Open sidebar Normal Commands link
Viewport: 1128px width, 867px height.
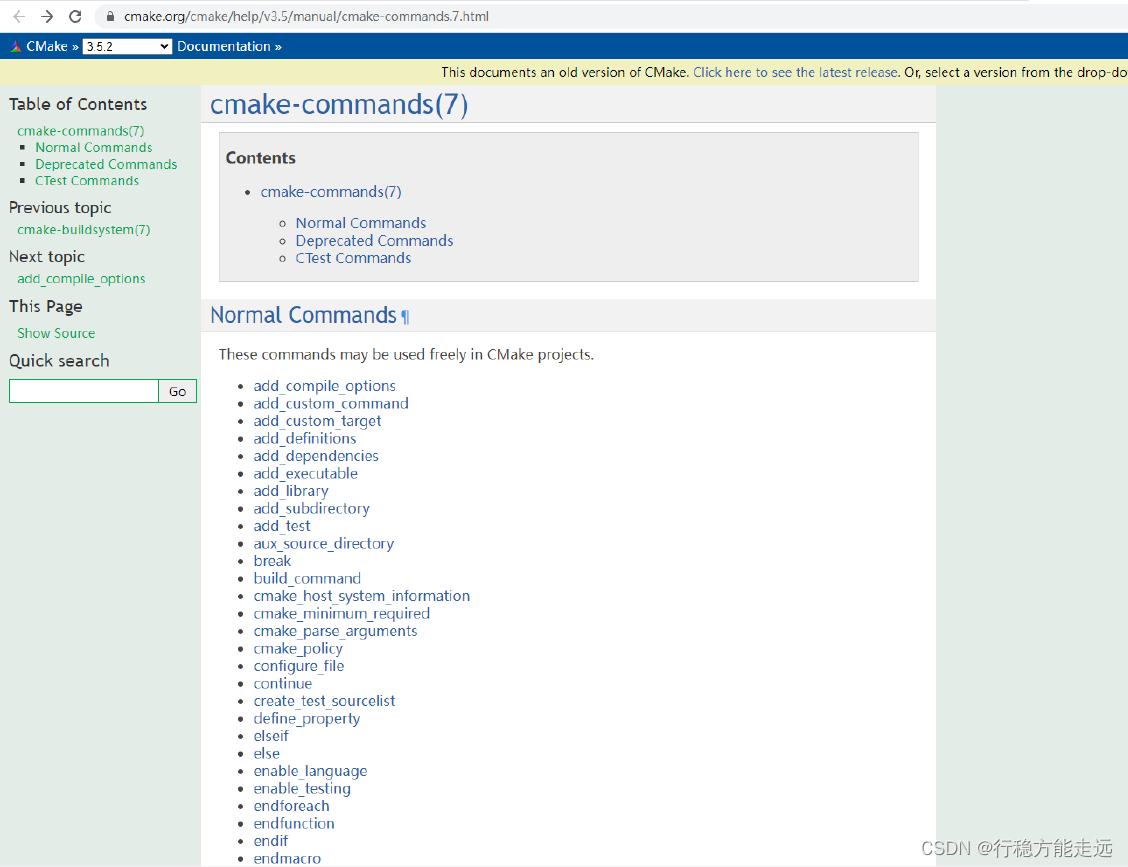(x=94, y=147)
